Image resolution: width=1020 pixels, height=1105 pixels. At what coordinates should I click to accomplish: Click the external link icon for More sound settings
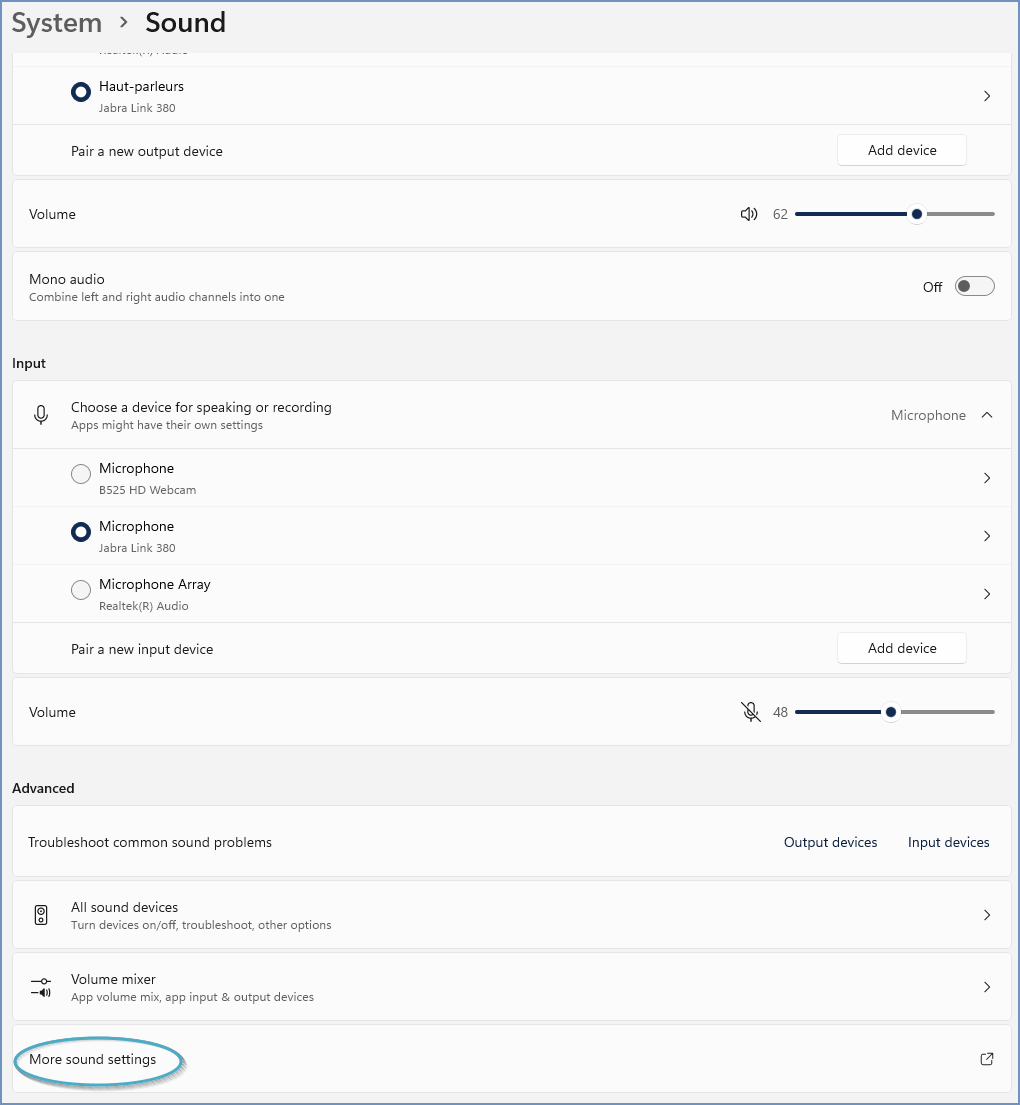(x=986, y=1058)
